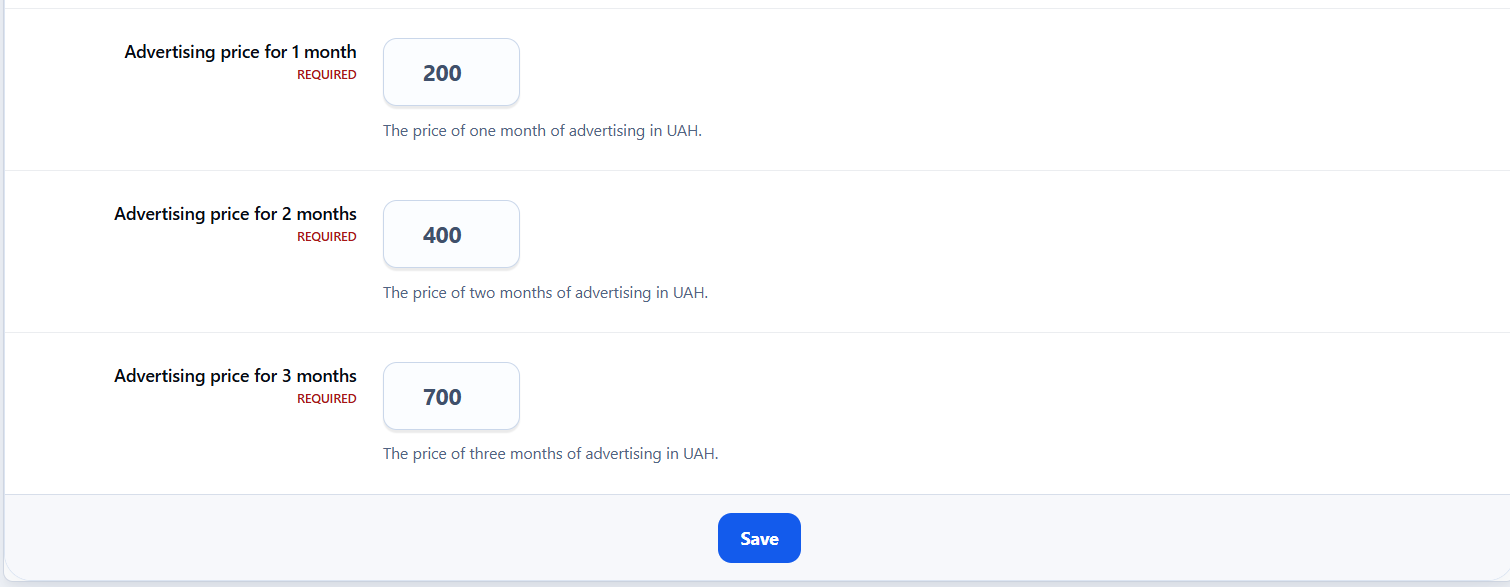
Task: Click the REQUIRED tag under the 2 months label
Action: [326, 237]
